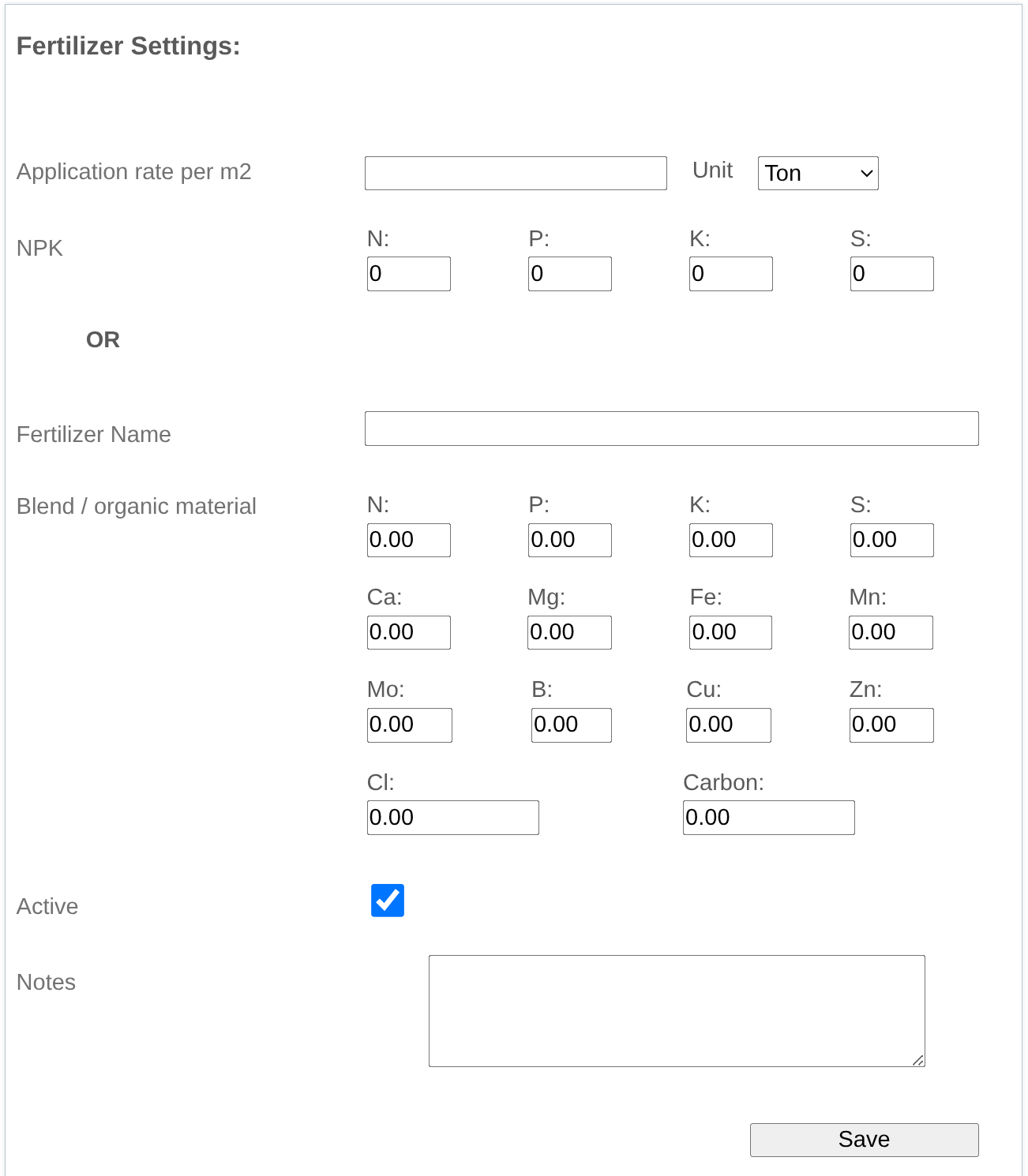1028x1176 pixels.
Task: Toggle the Active checkbox off
Action: (x=387, y=901)
